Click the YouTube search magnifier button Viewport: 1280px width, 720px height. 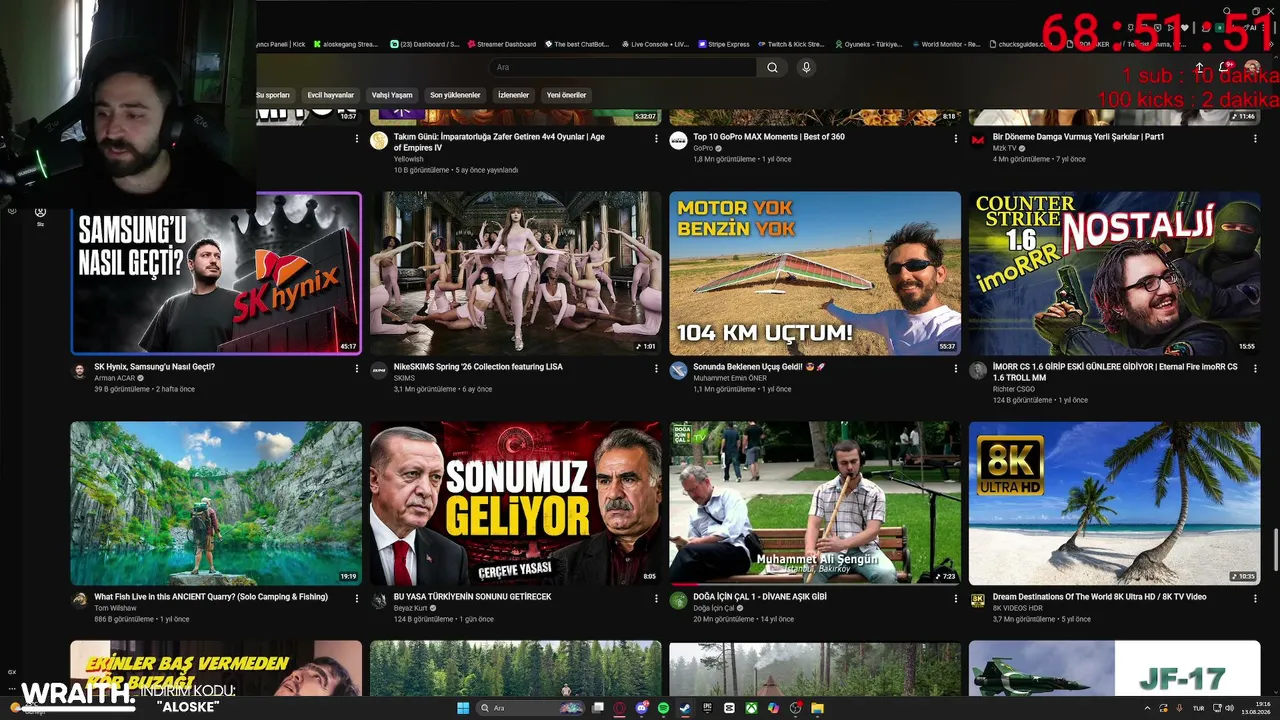tap(772, 67)
